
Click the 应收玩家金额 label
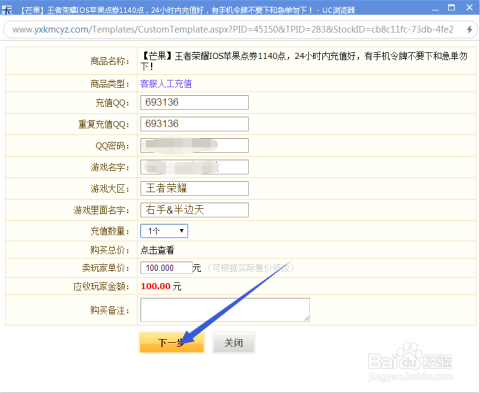101,286
